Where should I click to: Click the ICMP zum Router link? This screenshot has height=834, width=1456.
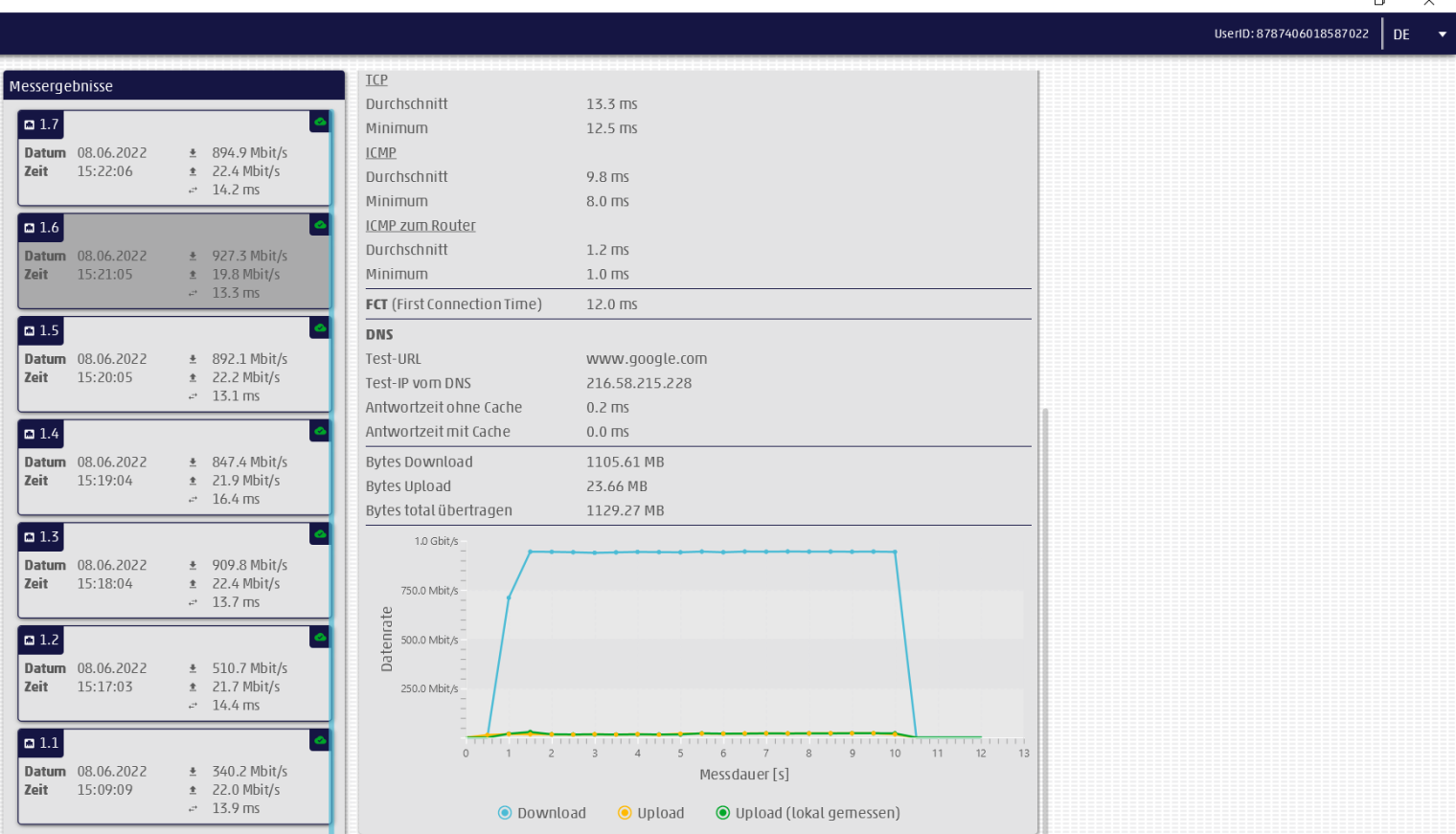pyautogui.click(x=421, y=226)
